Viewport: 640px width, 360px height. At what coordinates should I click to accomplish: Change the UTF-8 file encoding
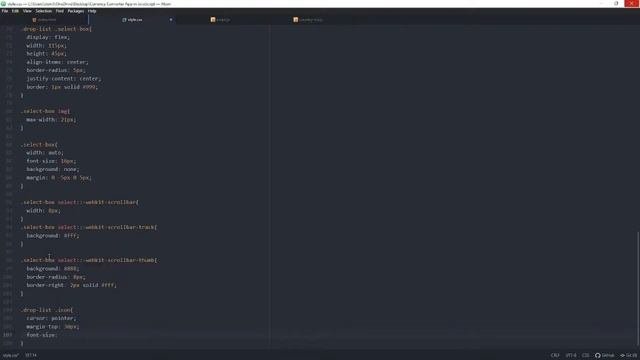coord(571,356)
